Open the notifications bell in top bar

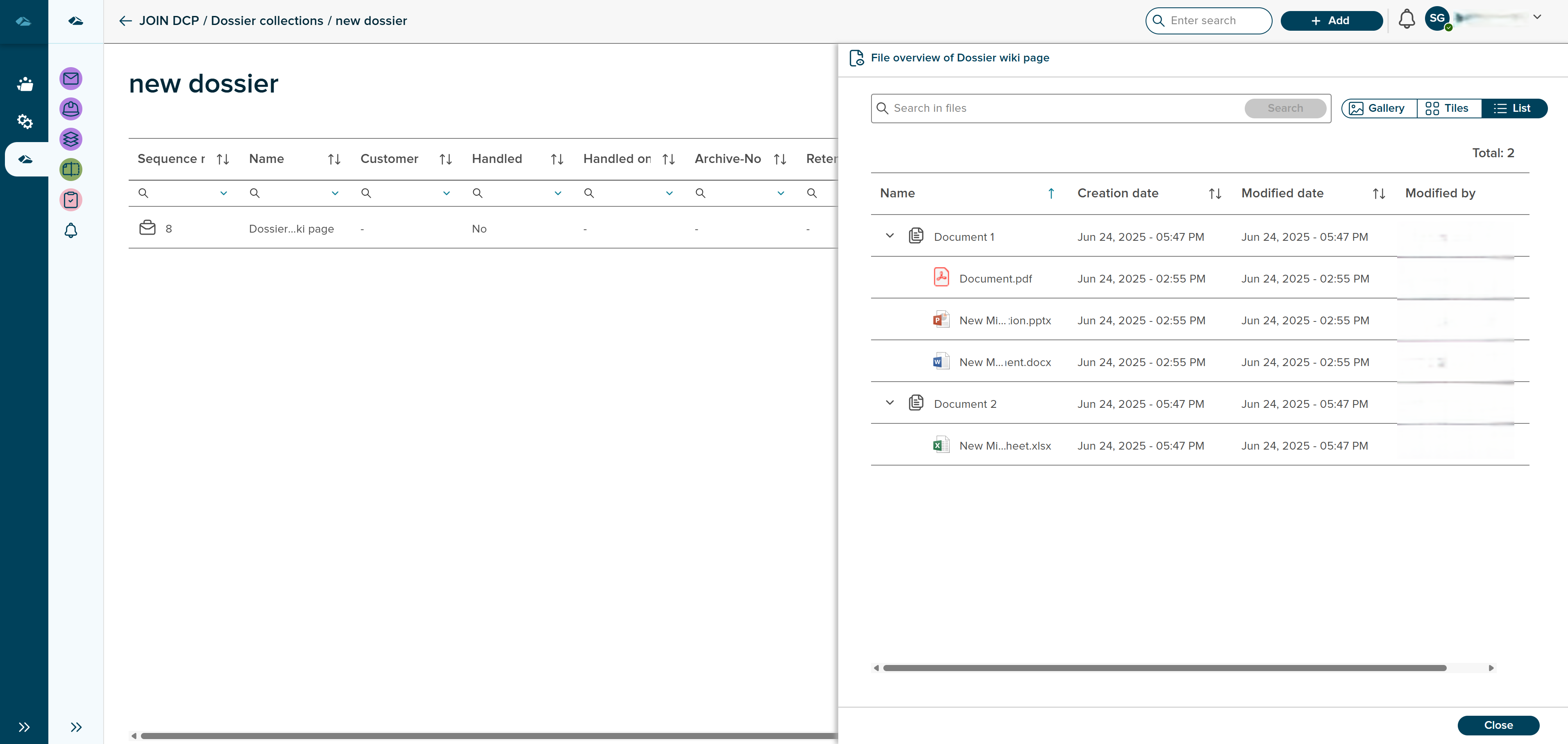[x=1406, y=20]
